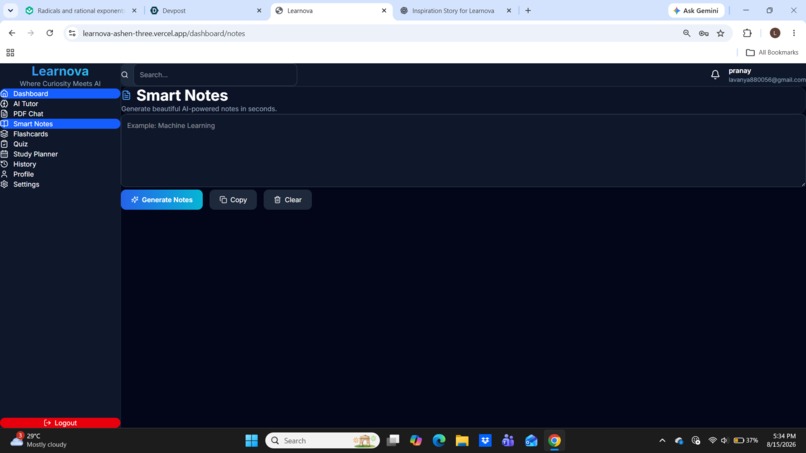This screenshot has width=806, height=453.
Task: Open the weather widget showing 29°C
Action: 40,441
